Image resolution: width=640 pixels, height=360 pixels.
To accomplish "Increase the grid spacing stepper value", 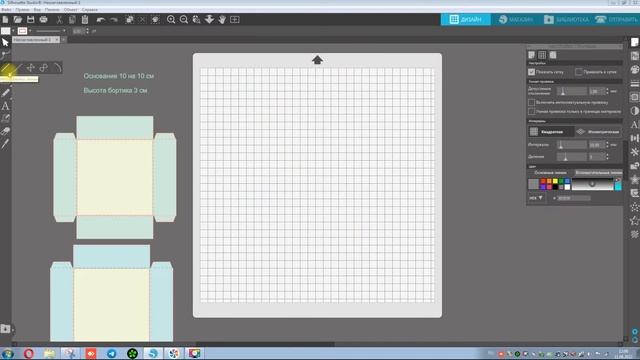I will 607,143.
